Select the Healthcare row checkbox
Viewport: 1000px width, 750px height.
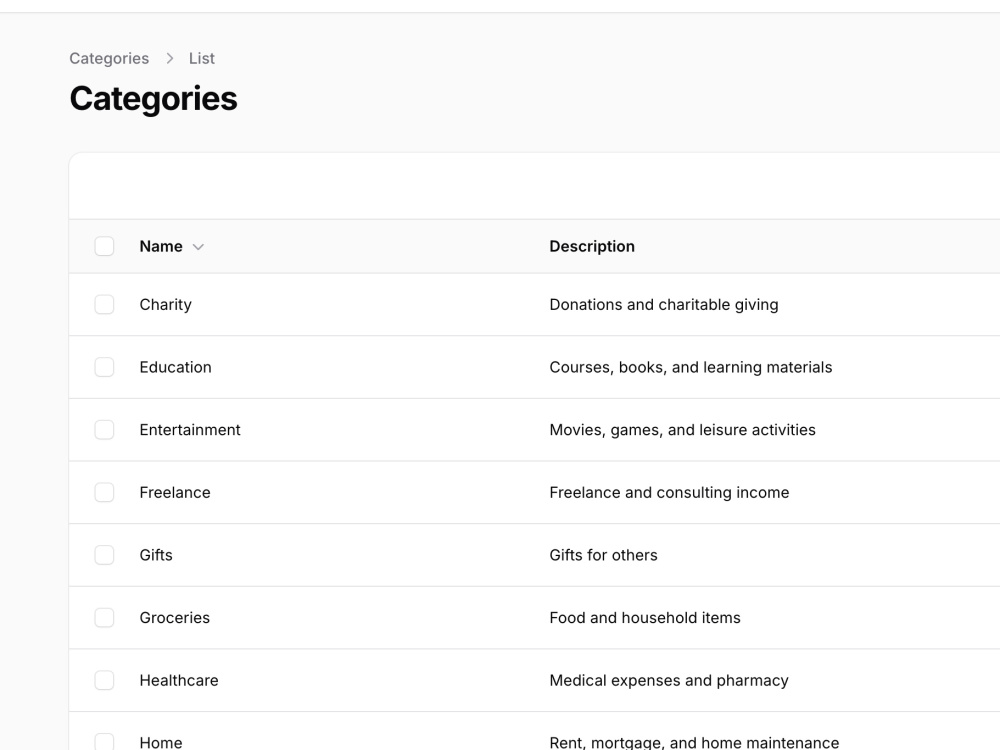105,680
